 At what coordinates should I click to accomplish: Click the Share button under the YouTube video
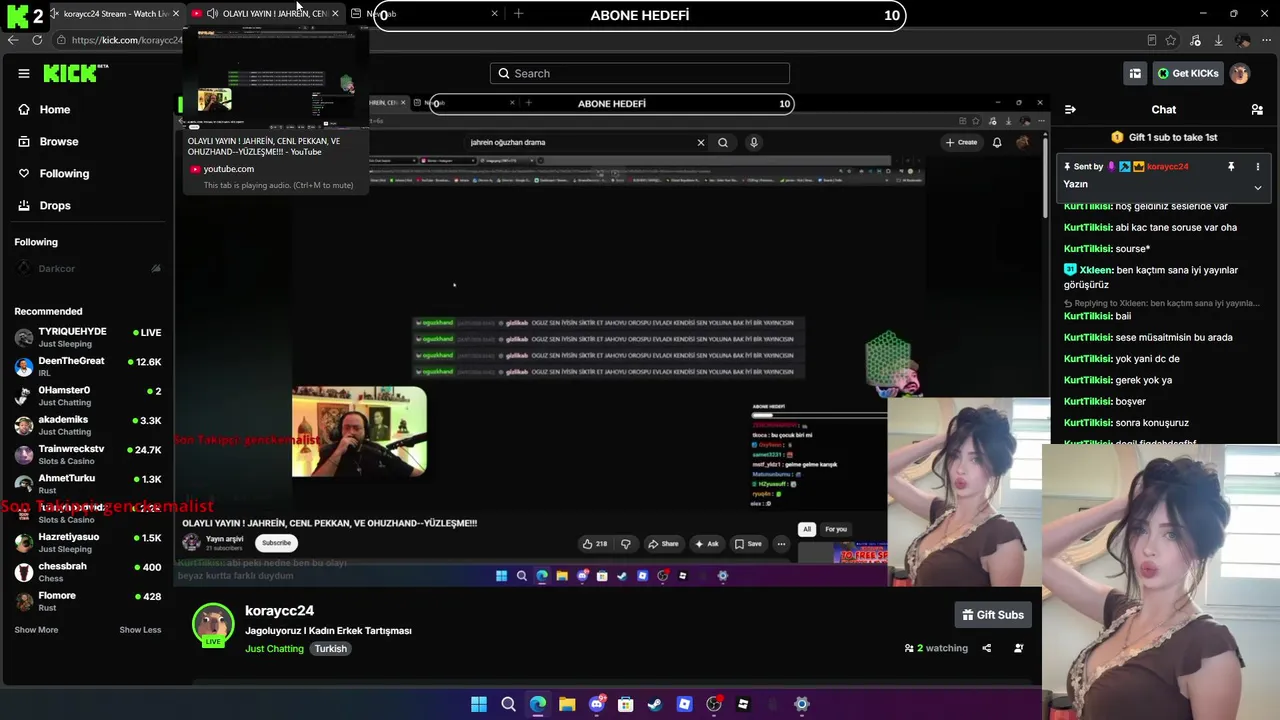(663, 544)
